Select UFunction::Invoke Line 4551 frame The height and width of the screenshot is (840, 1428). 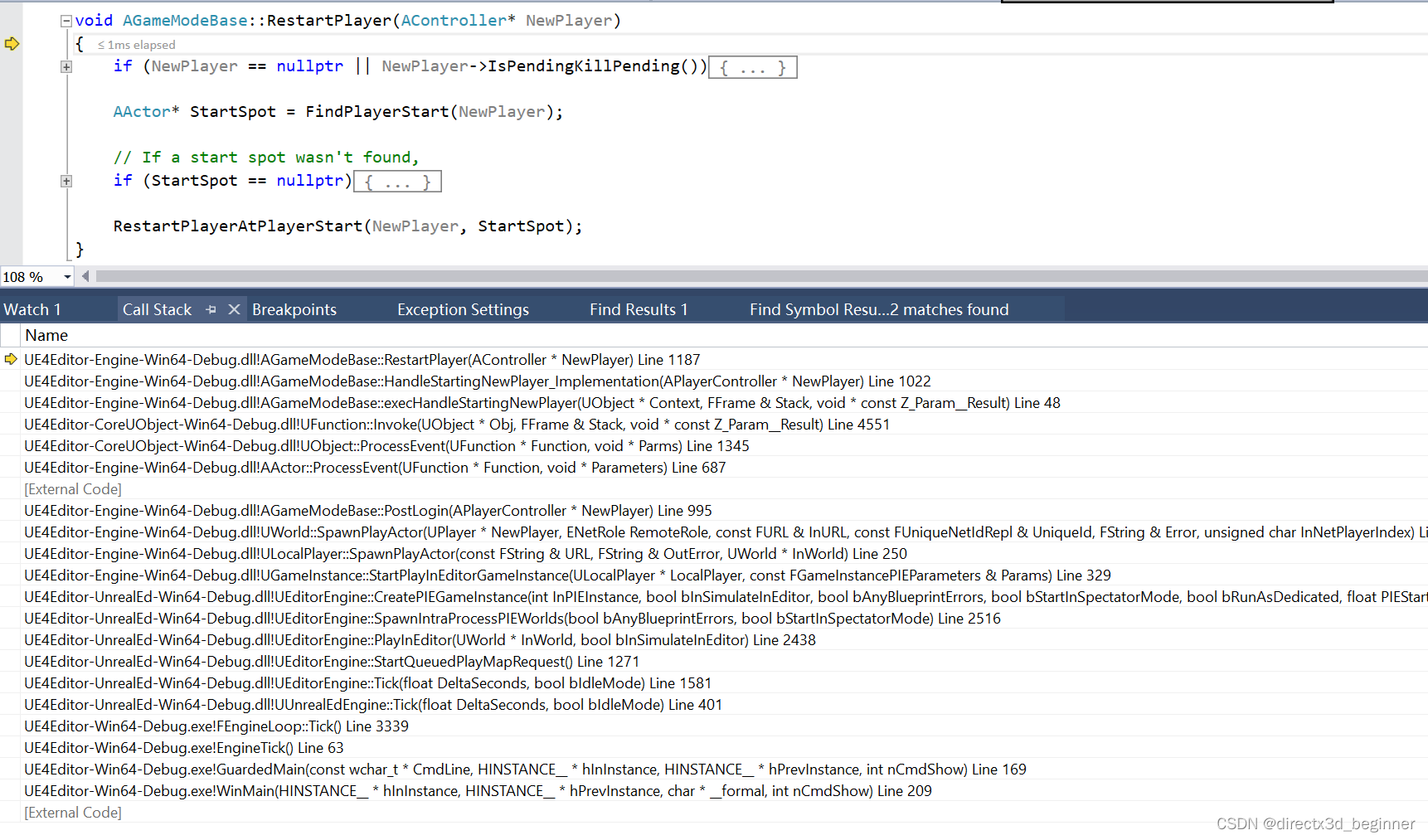456,425
